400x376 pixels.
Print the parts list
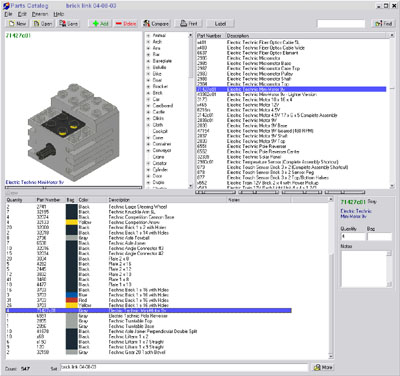189,24
